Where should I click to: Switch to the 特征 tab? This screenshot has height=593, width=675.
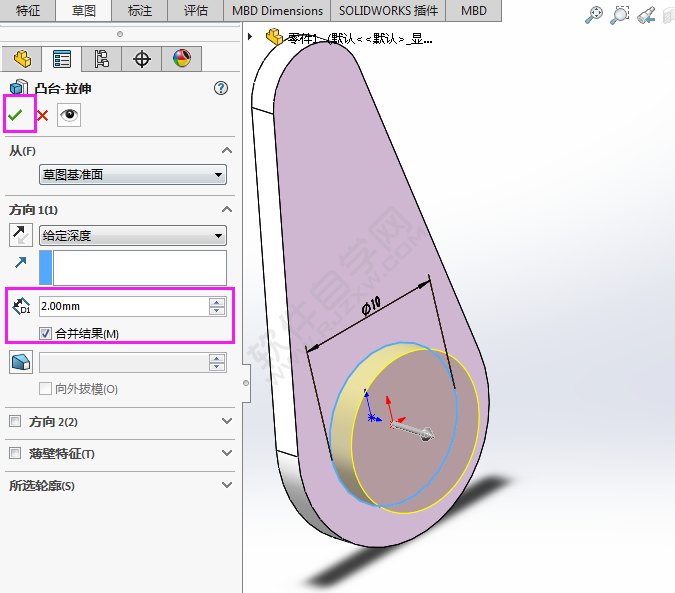(x=28, y=10)
